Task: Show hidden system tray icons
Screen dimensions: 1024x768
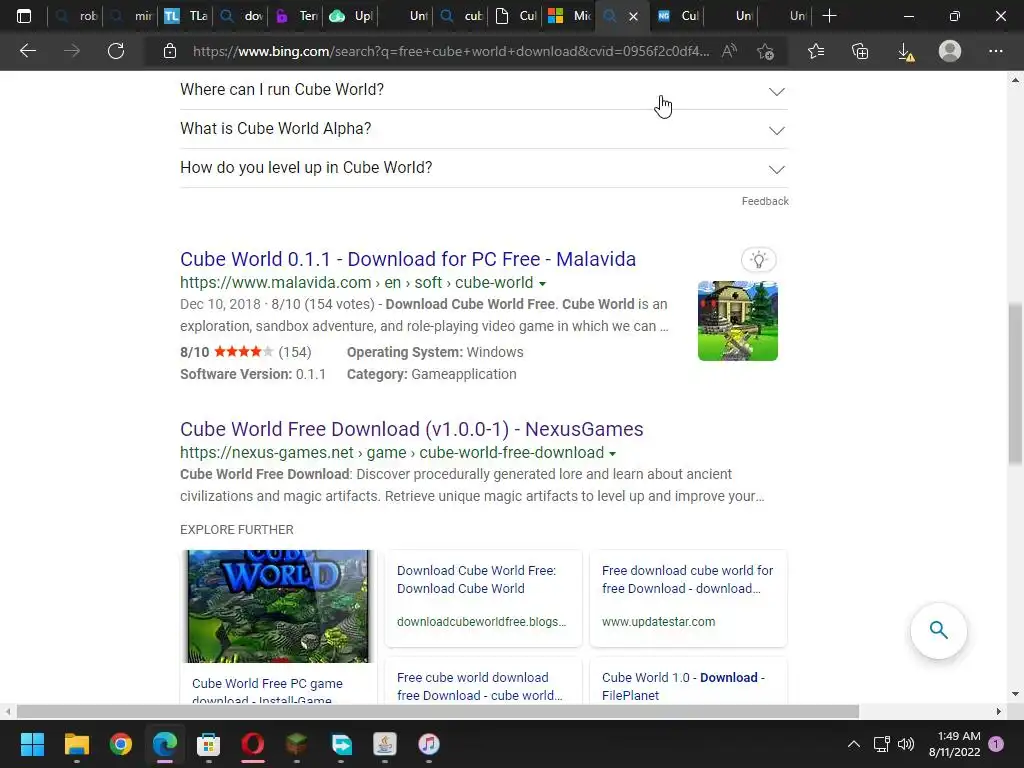Action: [x=854, y=744]
